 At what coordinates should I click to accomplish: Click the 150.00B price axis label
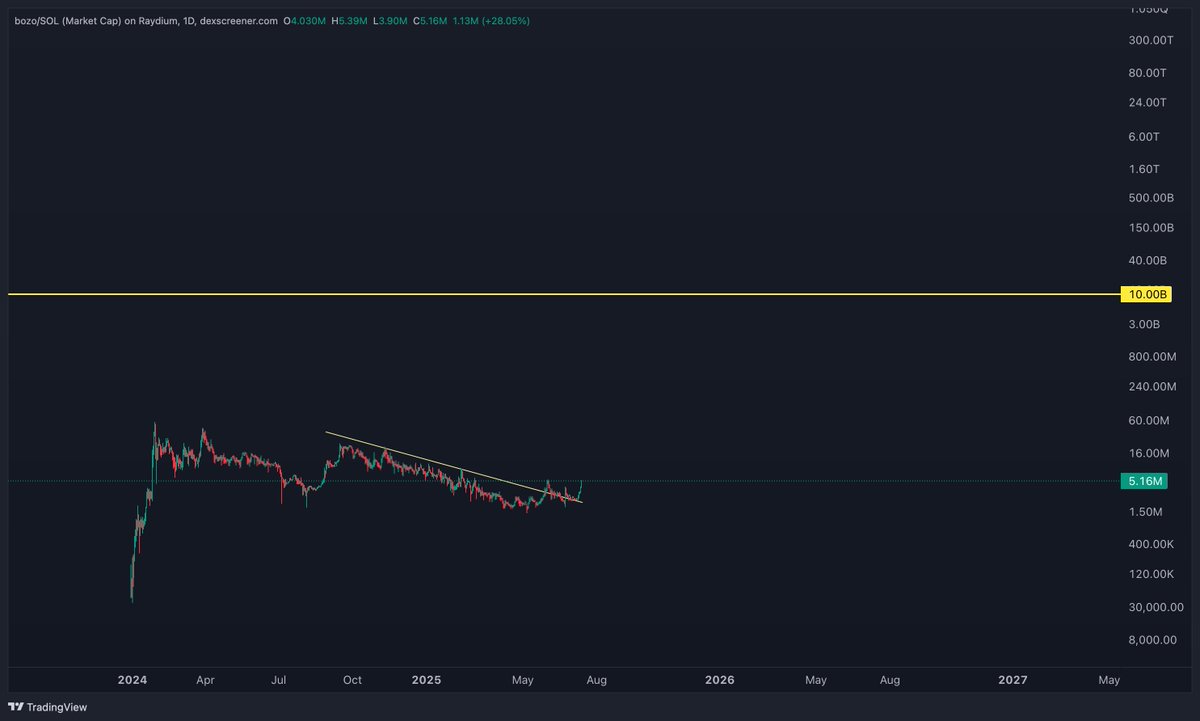1150,227
